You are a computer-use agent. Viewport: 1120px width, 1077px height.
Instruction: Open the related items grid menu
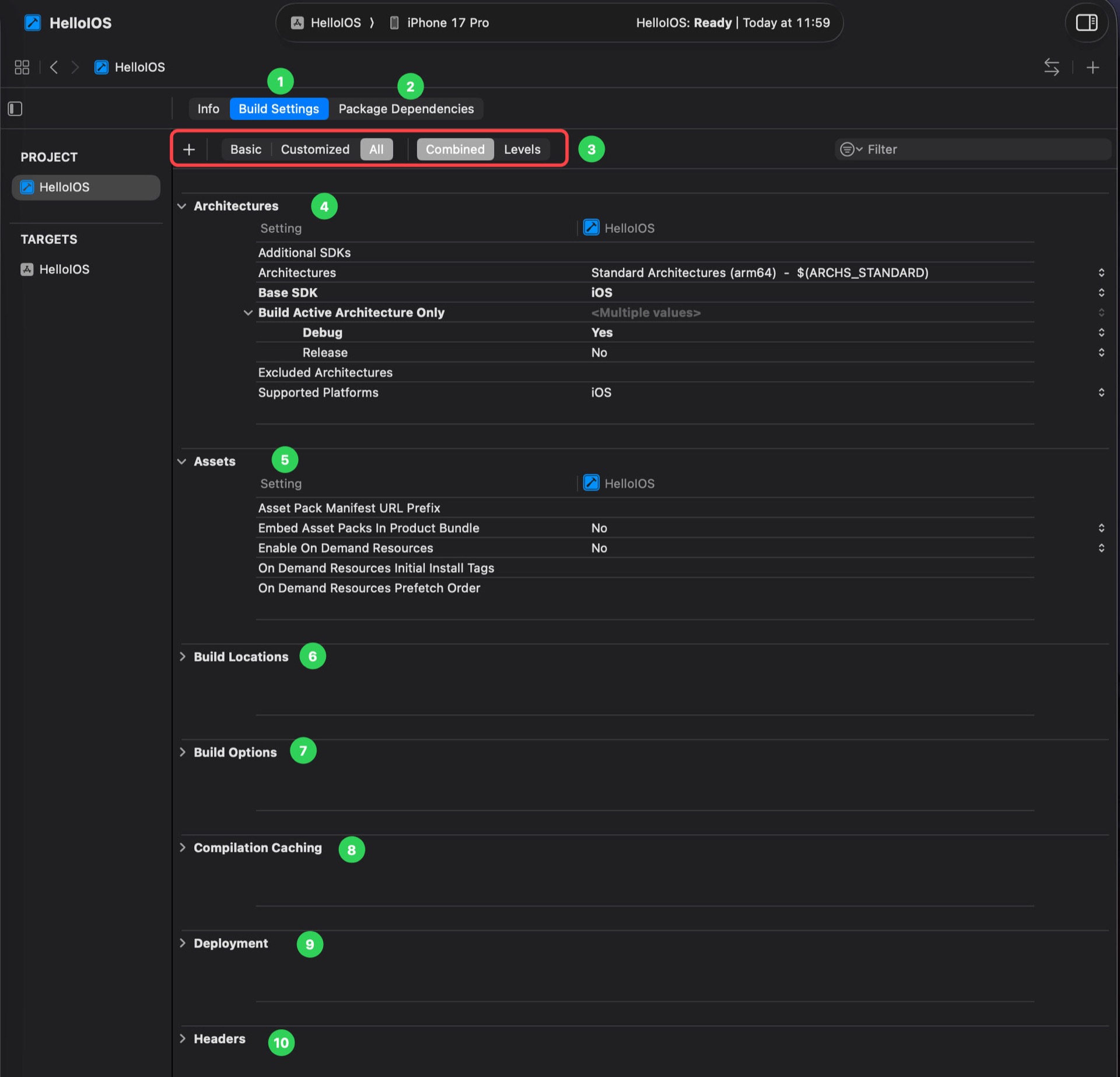click(22, 67)
